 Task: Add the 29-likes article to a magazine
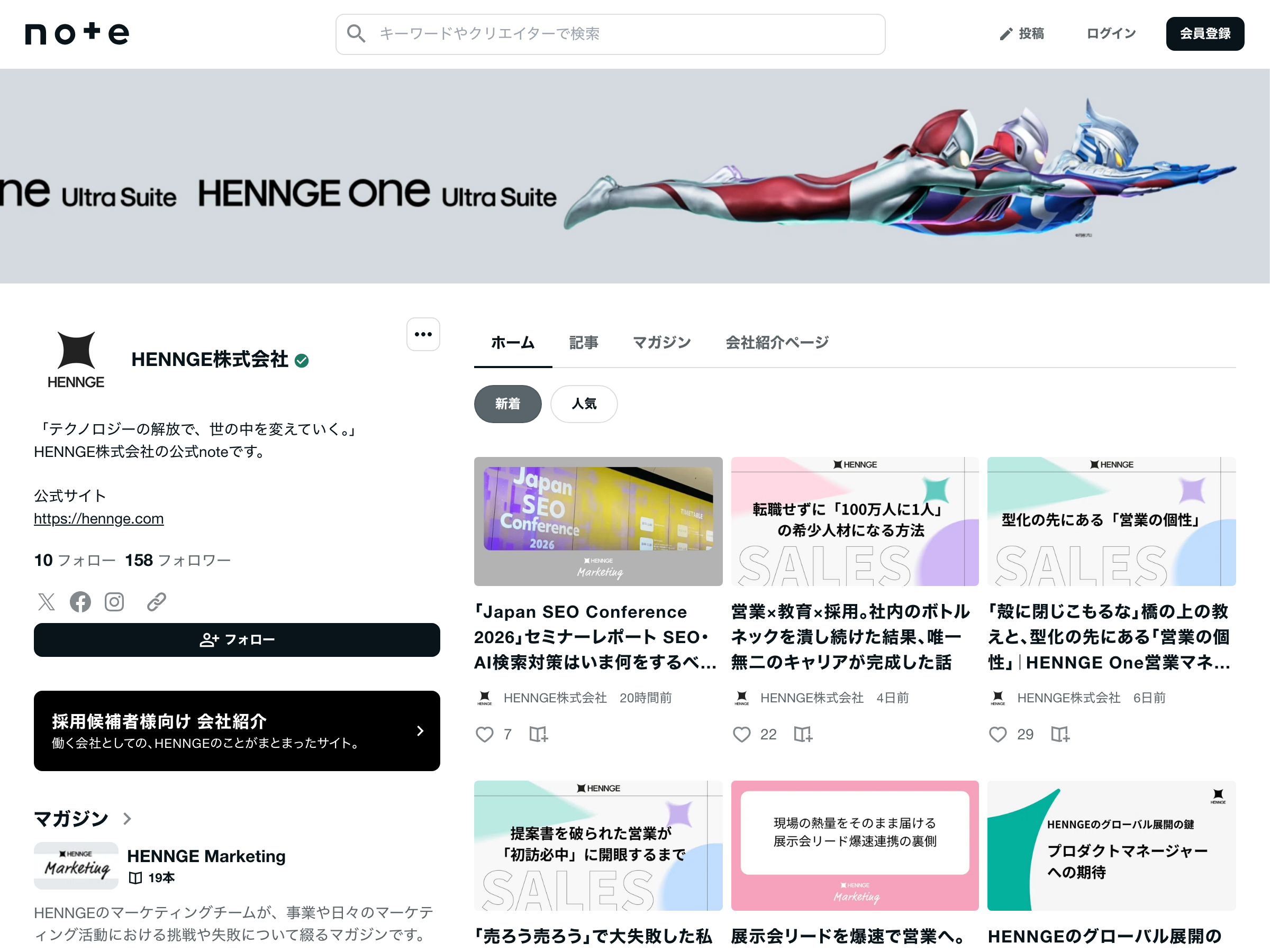pyautogui.click(x=1060, y=734)
